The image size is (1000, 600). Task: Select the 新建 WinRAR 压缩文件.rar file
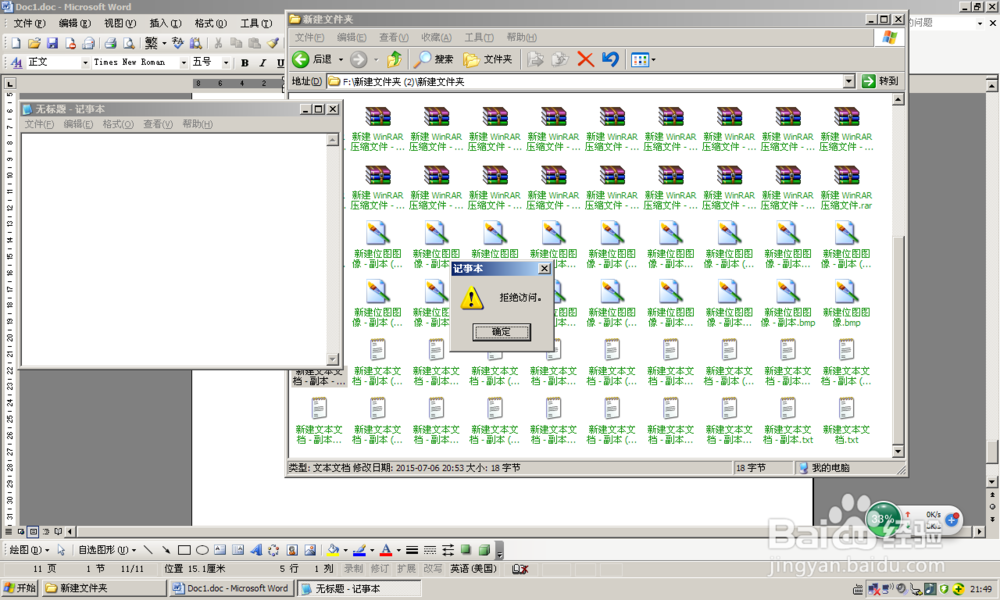(846, 189)
